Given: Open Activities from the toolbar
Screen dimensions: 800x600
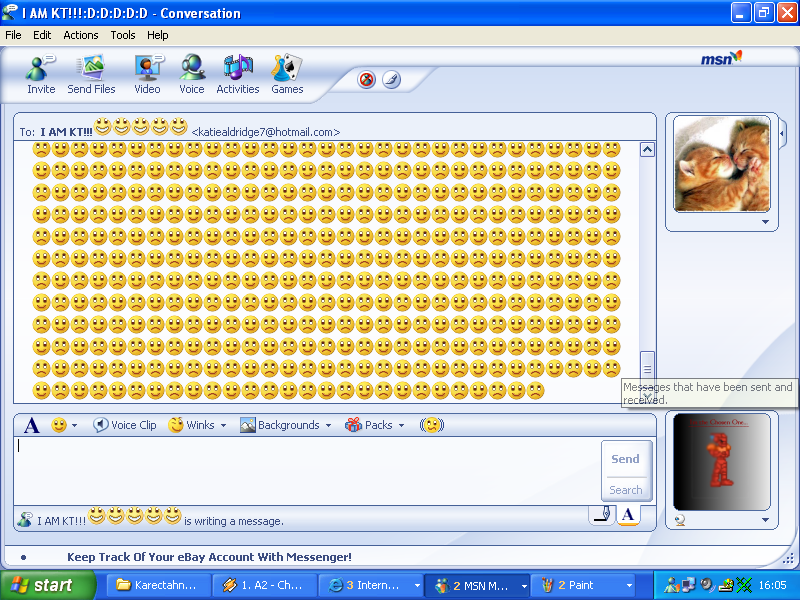Looking at the screenshot, I should (x=237, y=74).
